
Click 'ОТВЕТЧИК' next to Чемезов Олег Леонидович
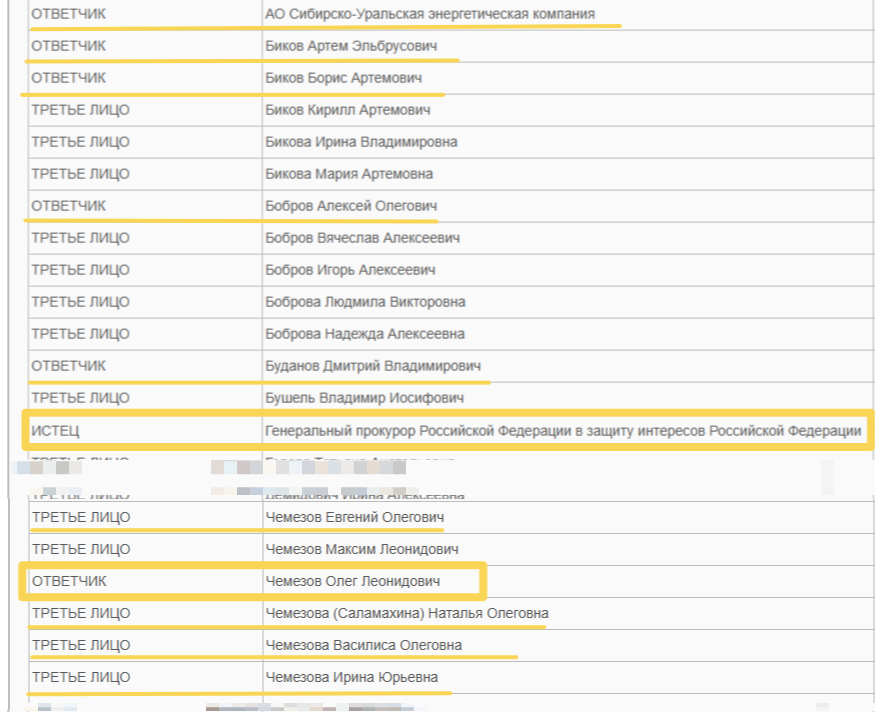pos(69,581)
